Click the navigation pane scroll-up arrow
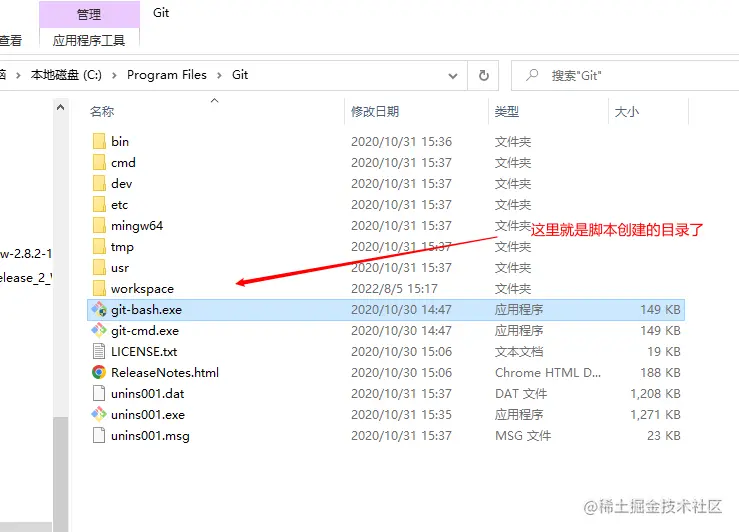This screenshot has height=532, width=739. click(x=60, y=107)
